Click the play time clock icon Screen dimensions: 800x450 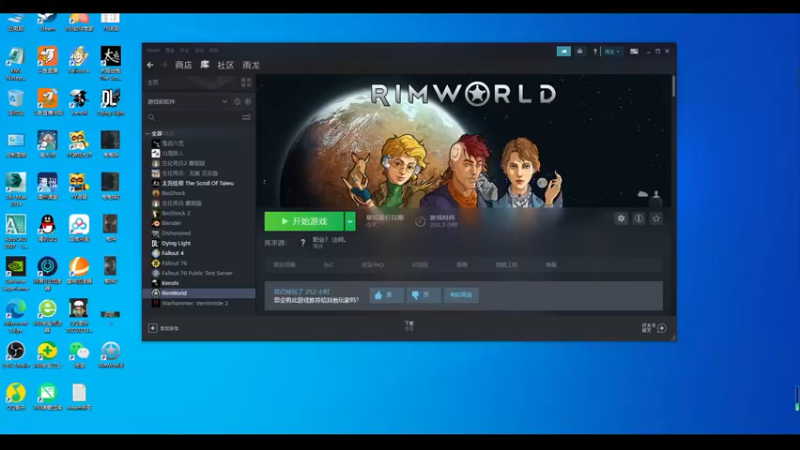point(420,221)
